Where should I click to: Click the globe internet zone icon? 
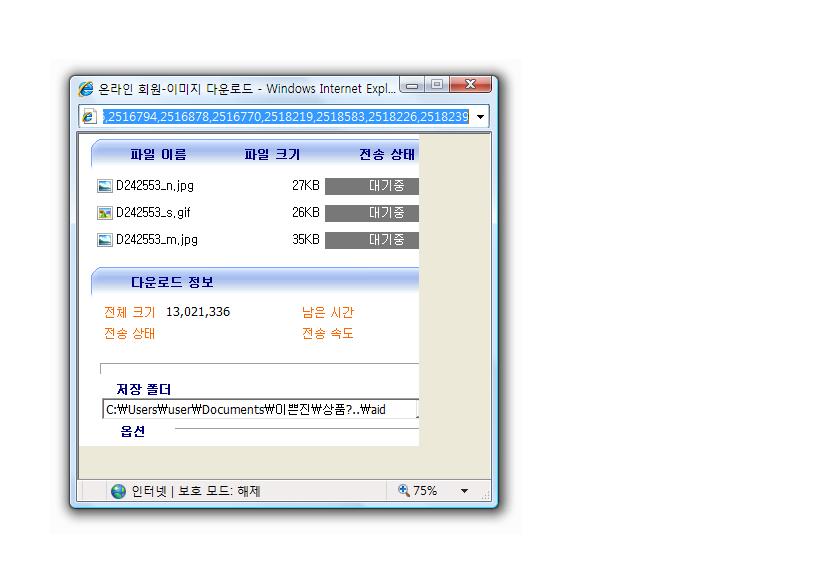(x=118, y=491)
